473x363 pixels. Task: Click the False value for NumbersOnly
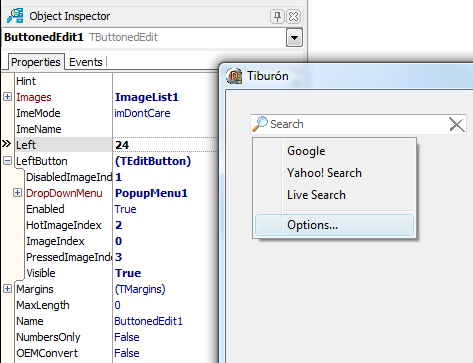(x=127, y=337)
